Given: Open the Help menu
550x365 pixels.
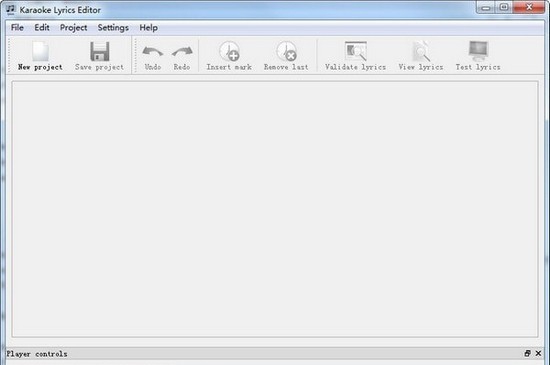Looking at the screenshot, I should click(148, 28).
